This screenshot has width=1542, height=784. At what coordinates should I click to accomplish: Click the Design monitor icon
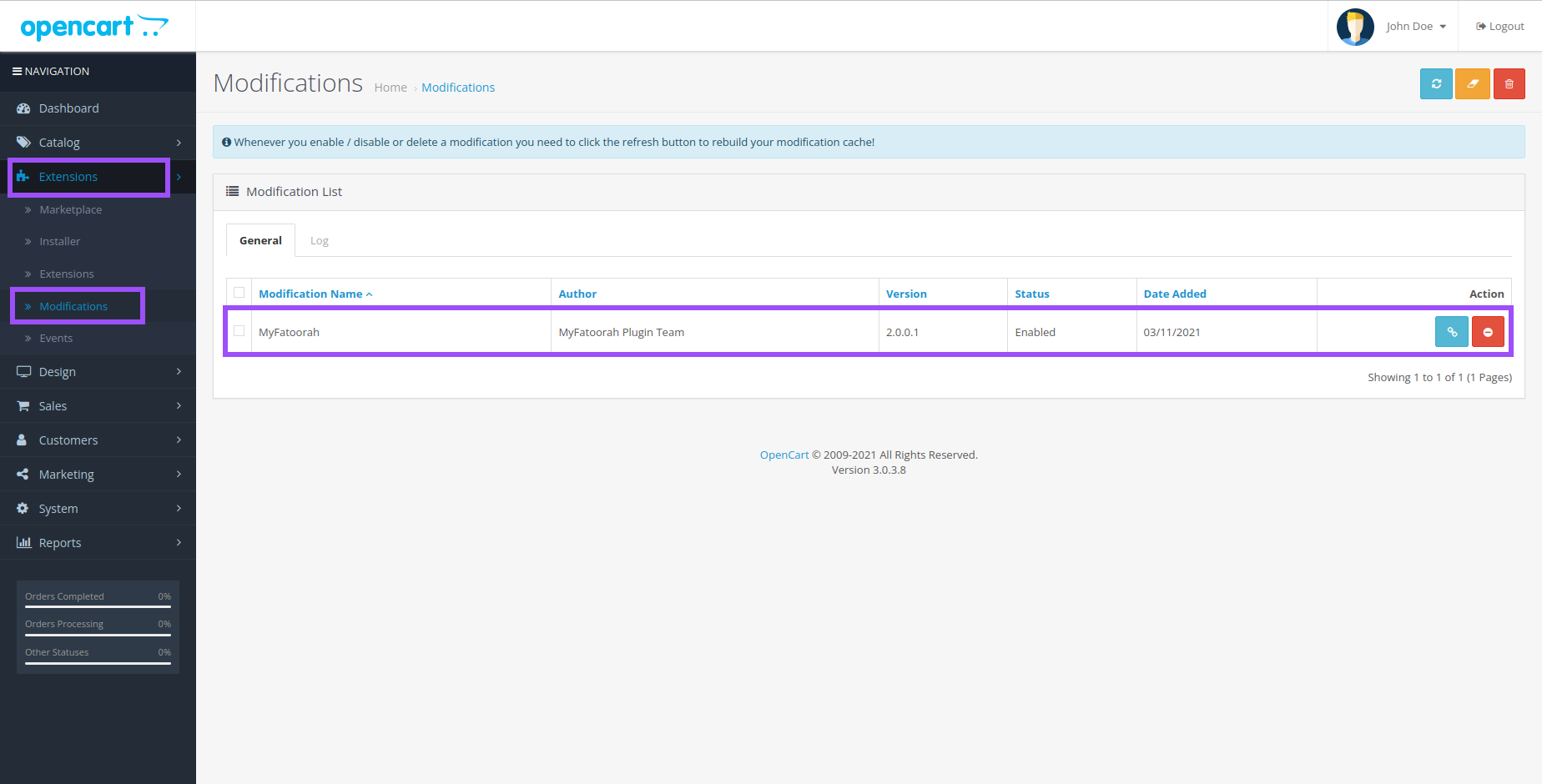(x=23, y=372)
